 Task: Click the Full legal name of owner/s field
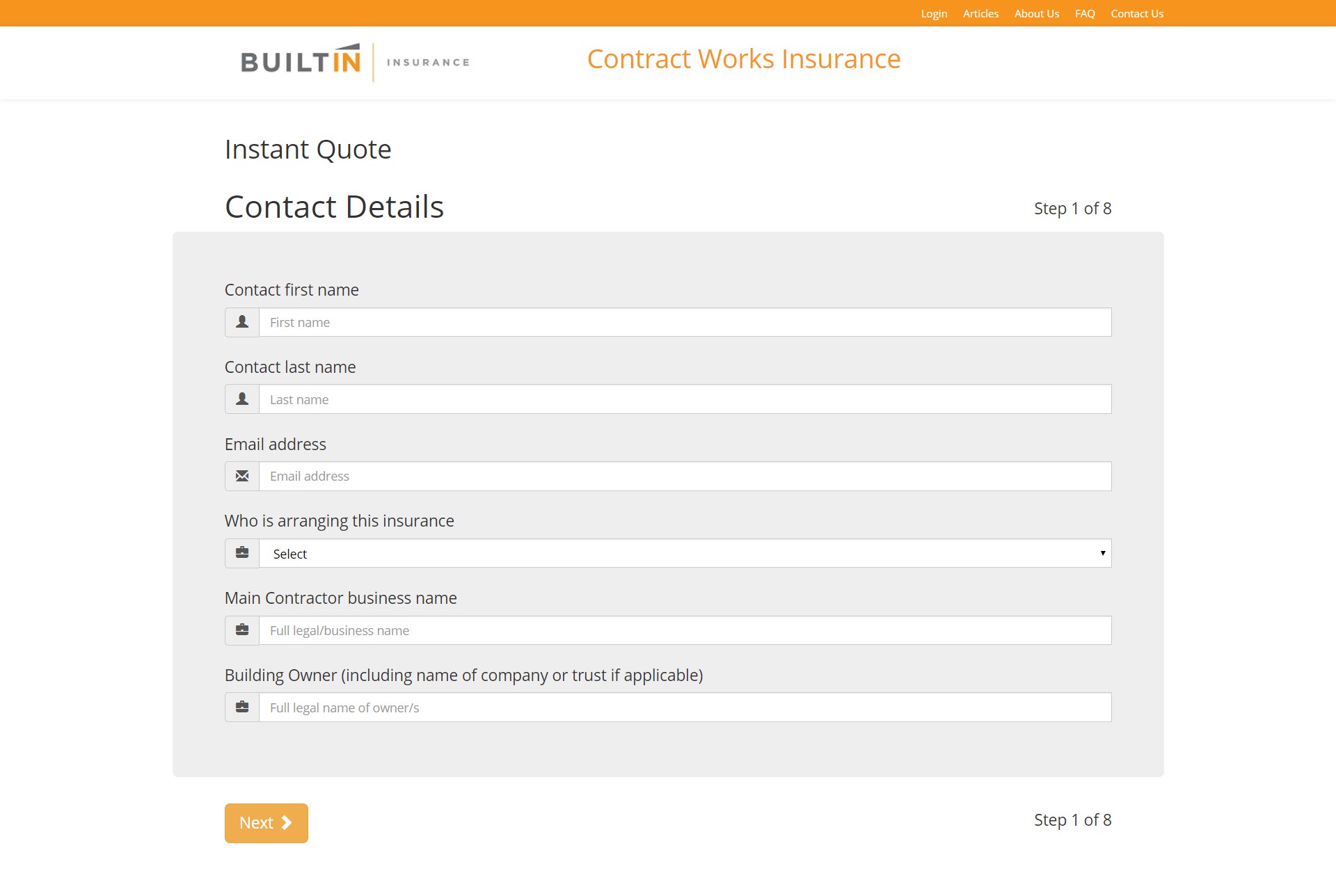685,707
